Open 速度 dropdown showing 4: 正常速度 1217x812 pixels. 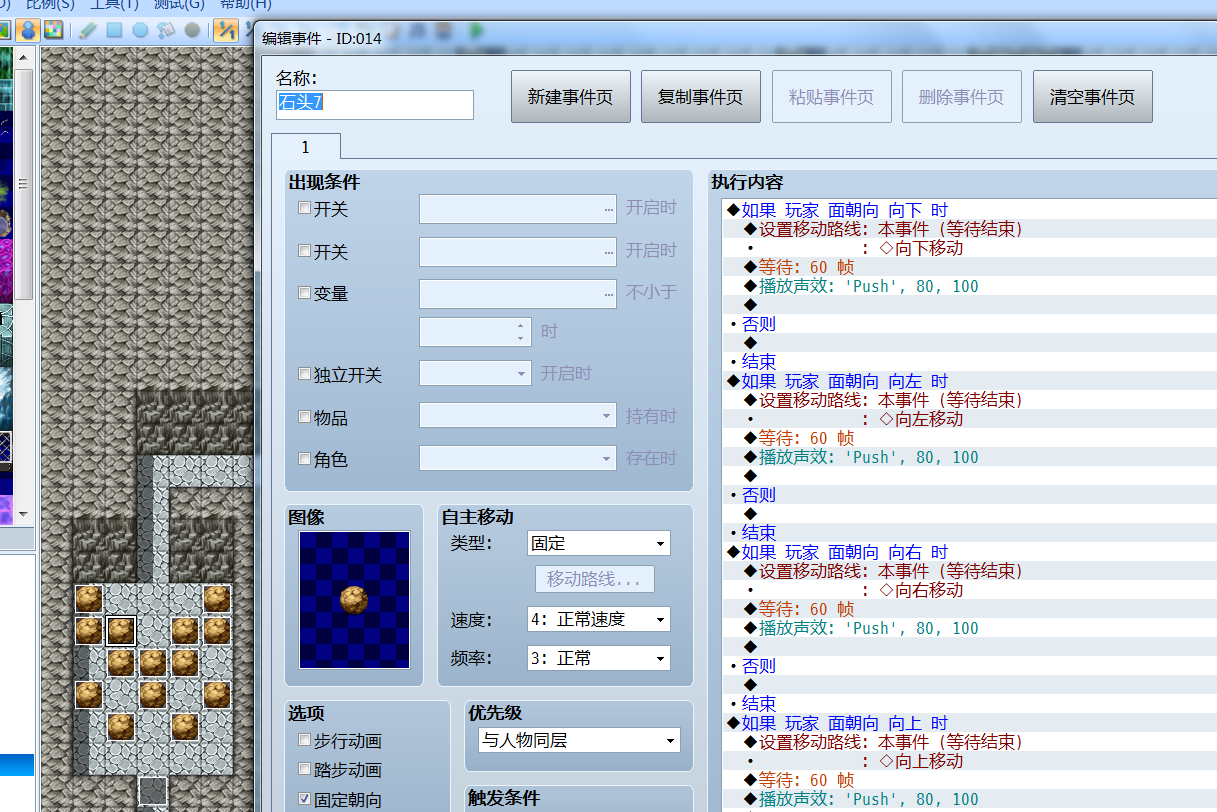coord(598,620)
